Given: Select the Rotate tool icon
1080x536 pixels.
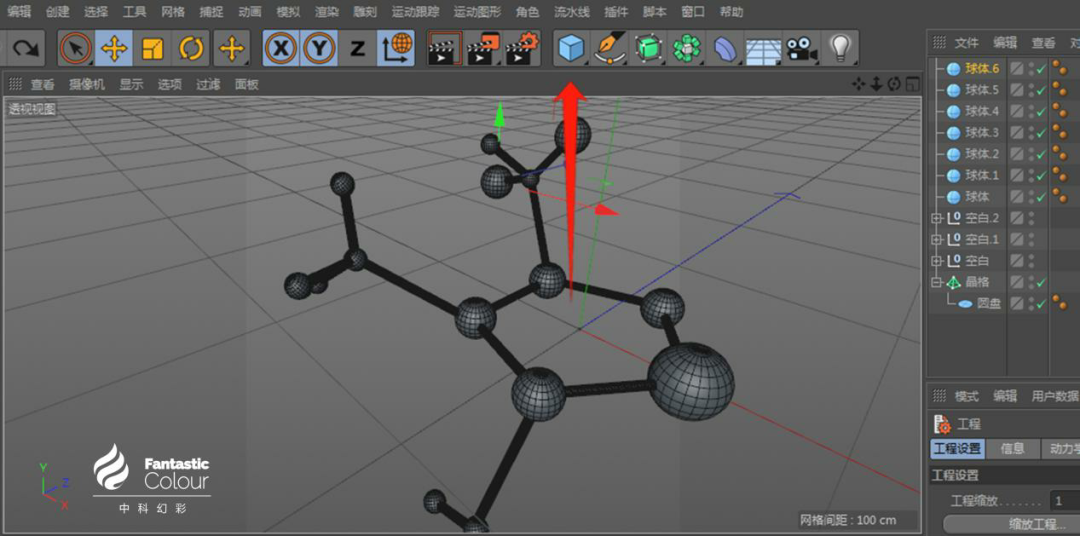Looking at the screenshot, I should tap(191, 48).
